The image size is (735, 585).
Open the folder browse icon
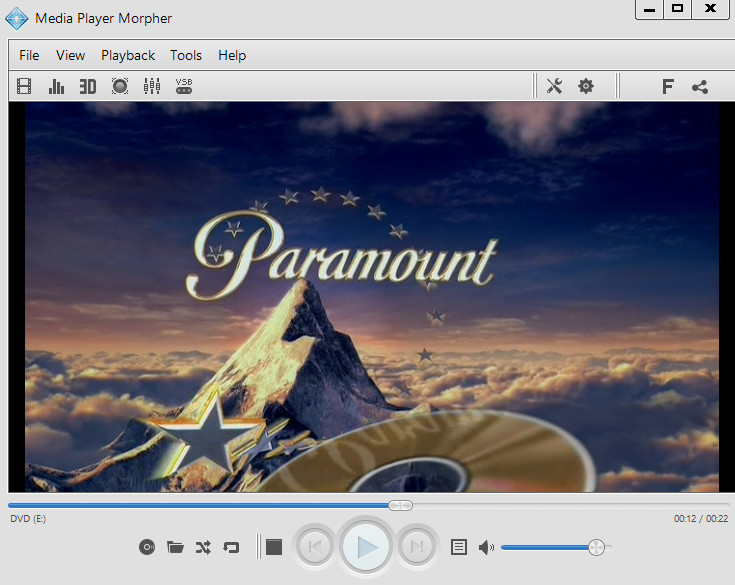[175, 547]
